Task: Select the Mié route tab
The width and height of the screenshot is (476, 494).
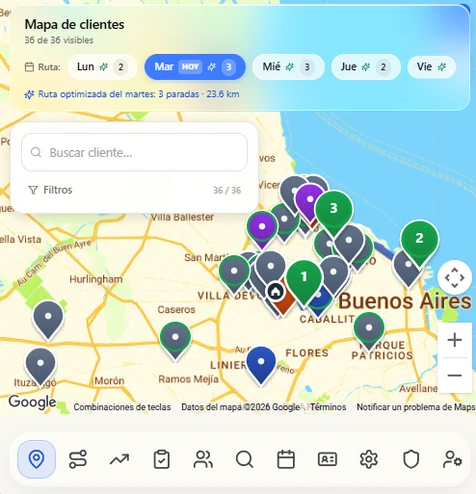Action: click(x=288, y=67)
